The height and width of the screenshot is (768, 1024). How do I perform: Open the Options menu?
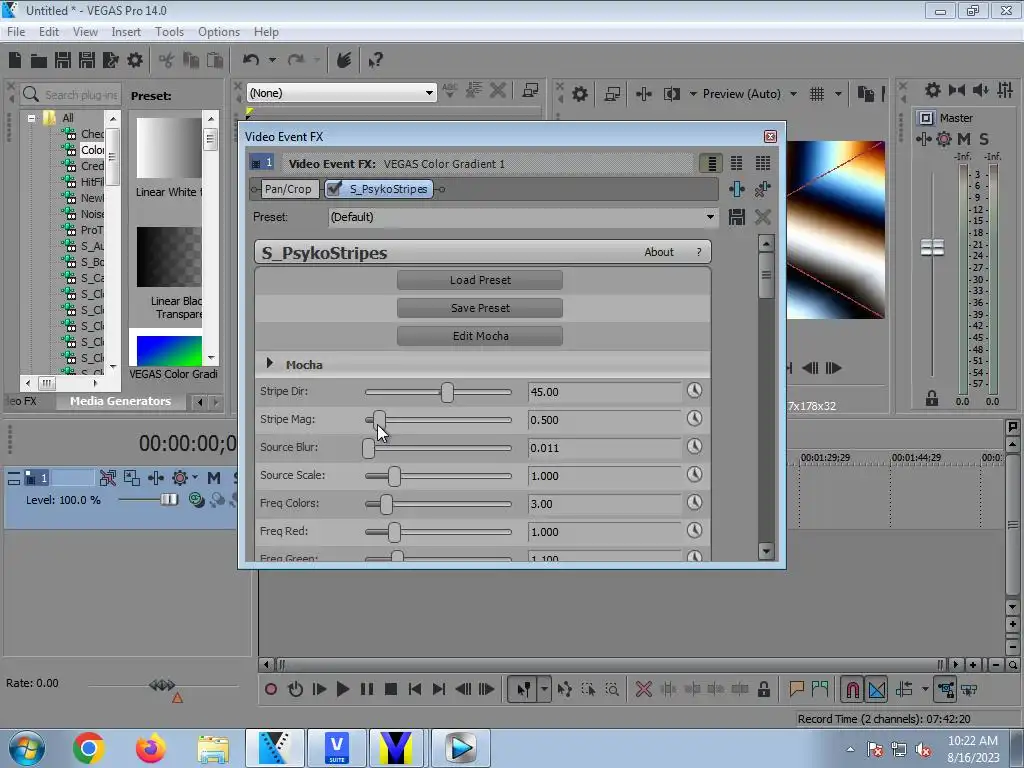click(x=219, y=32)
